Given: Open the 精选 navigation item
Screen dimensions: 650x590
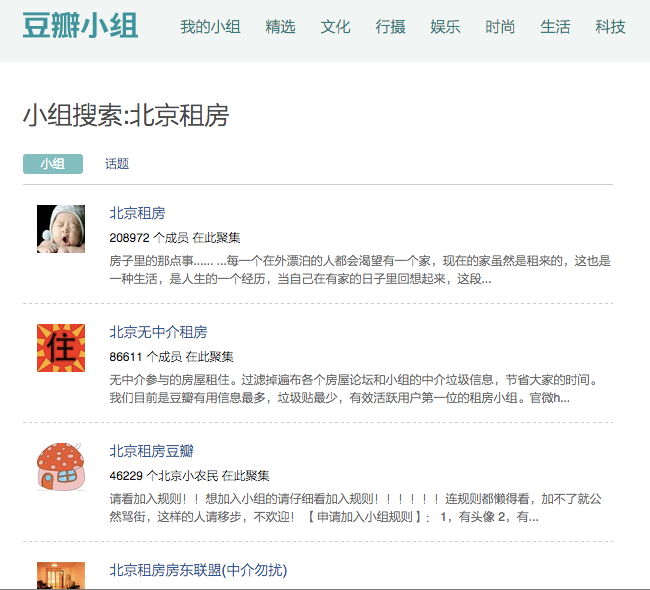Looking at the screenshot, I should (x=280, y=27).
